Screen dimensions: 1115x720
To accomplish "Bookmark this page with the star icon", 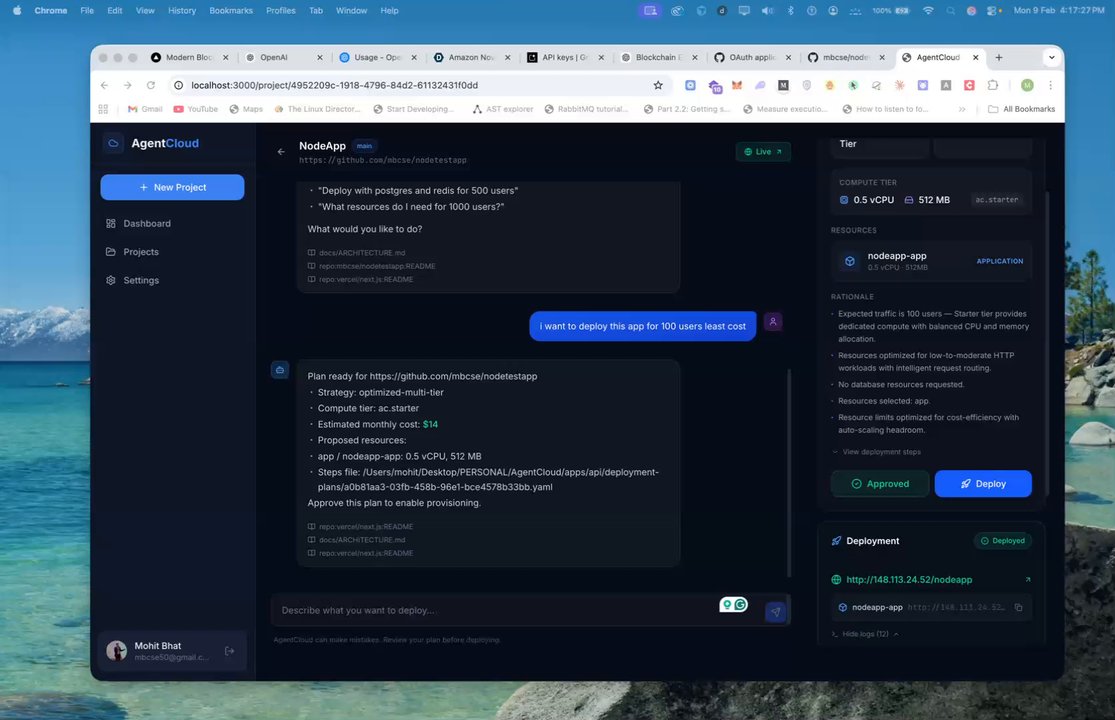I will [x=658, y=85].
